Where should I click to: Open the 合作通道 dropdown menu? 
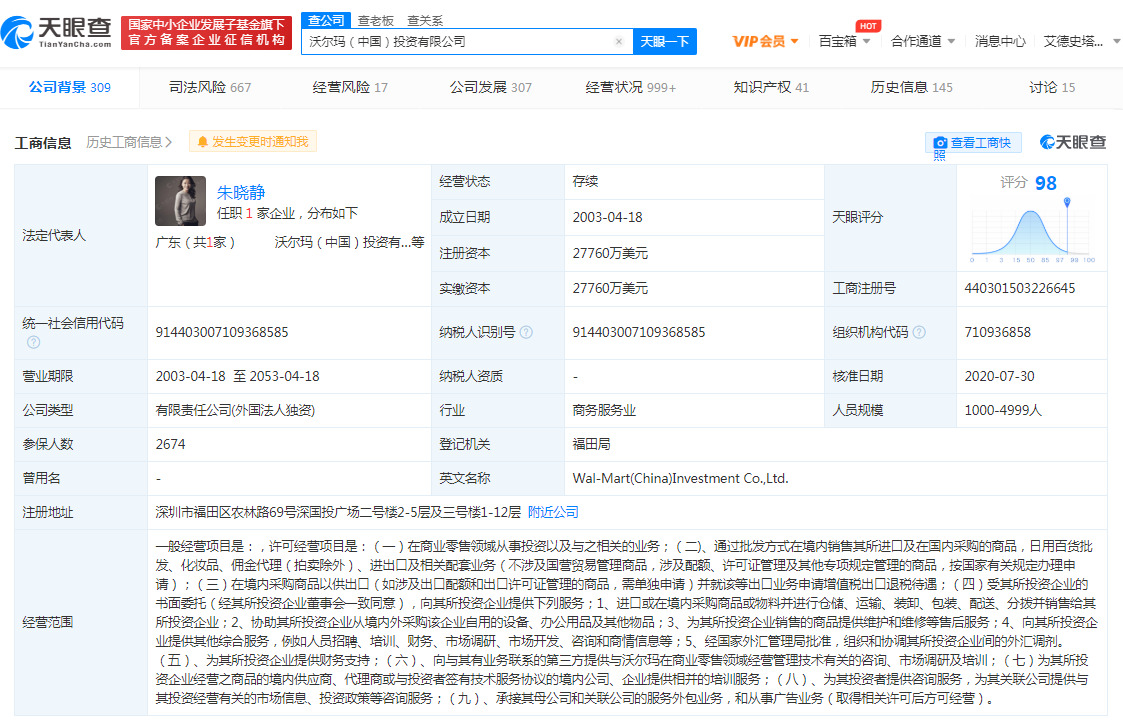pos(922,42)
